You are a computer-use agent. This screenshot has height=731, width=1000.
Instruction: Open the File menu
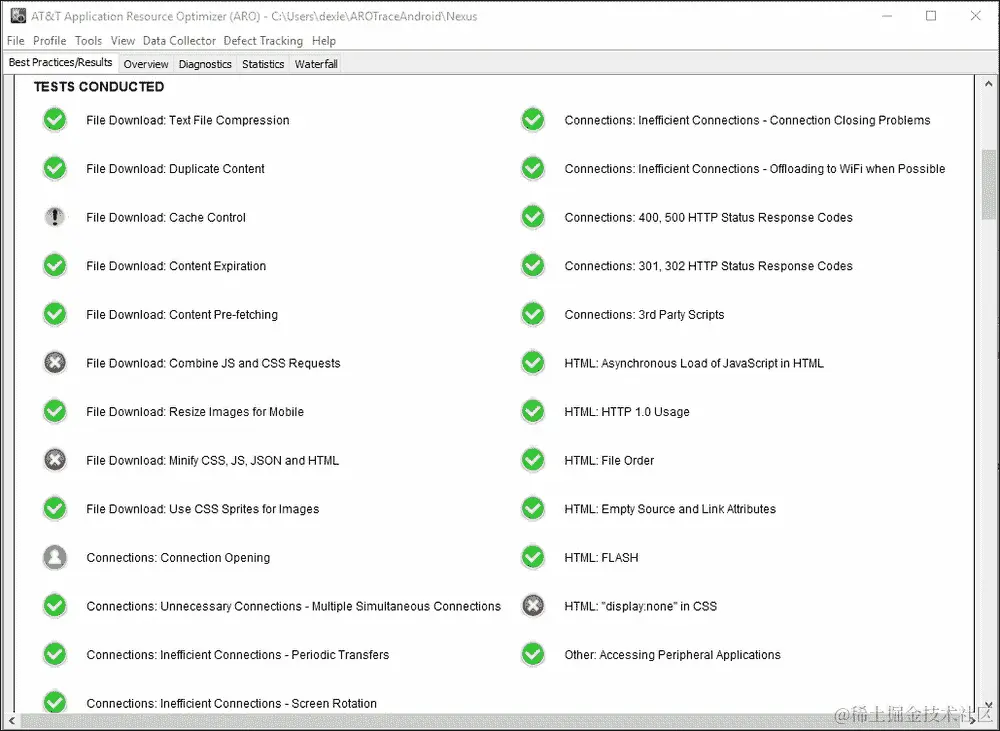[x=15, y=40]
